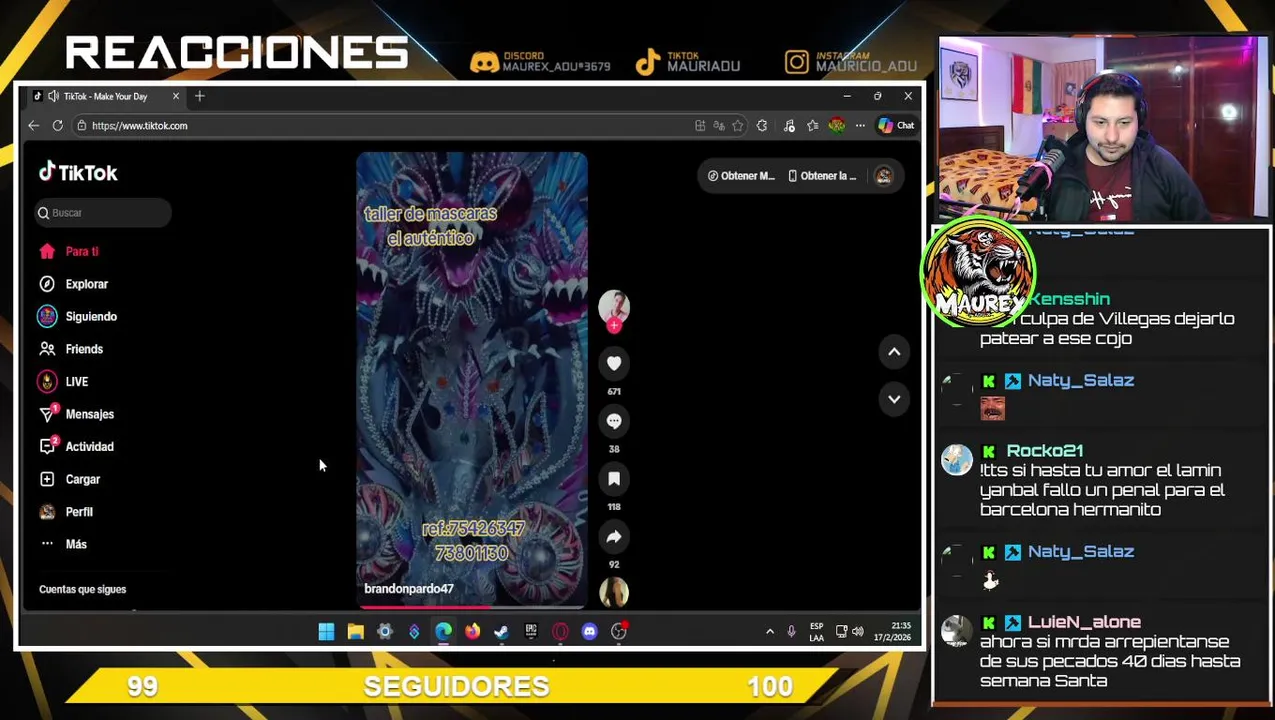Viewport: 1275px width, 720px height.
Task: Click the Buscar search field
Action: (102, 212)
